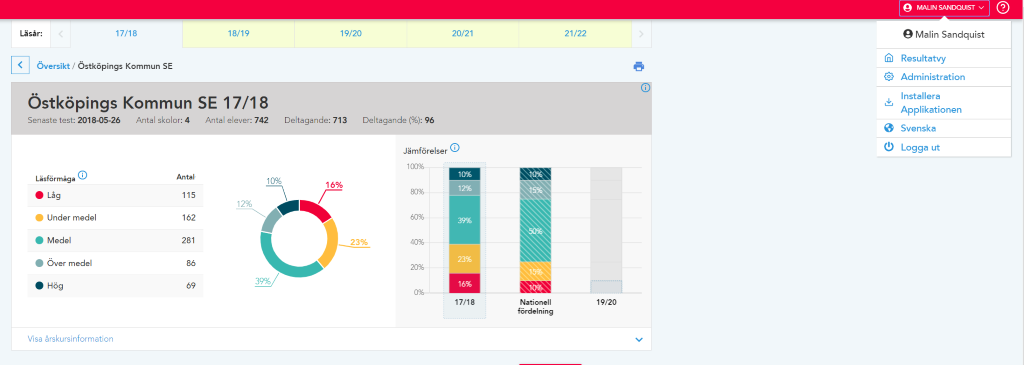
Task: Click info icon in header corner
Action: pyautogui.click(x=645, y=87)
